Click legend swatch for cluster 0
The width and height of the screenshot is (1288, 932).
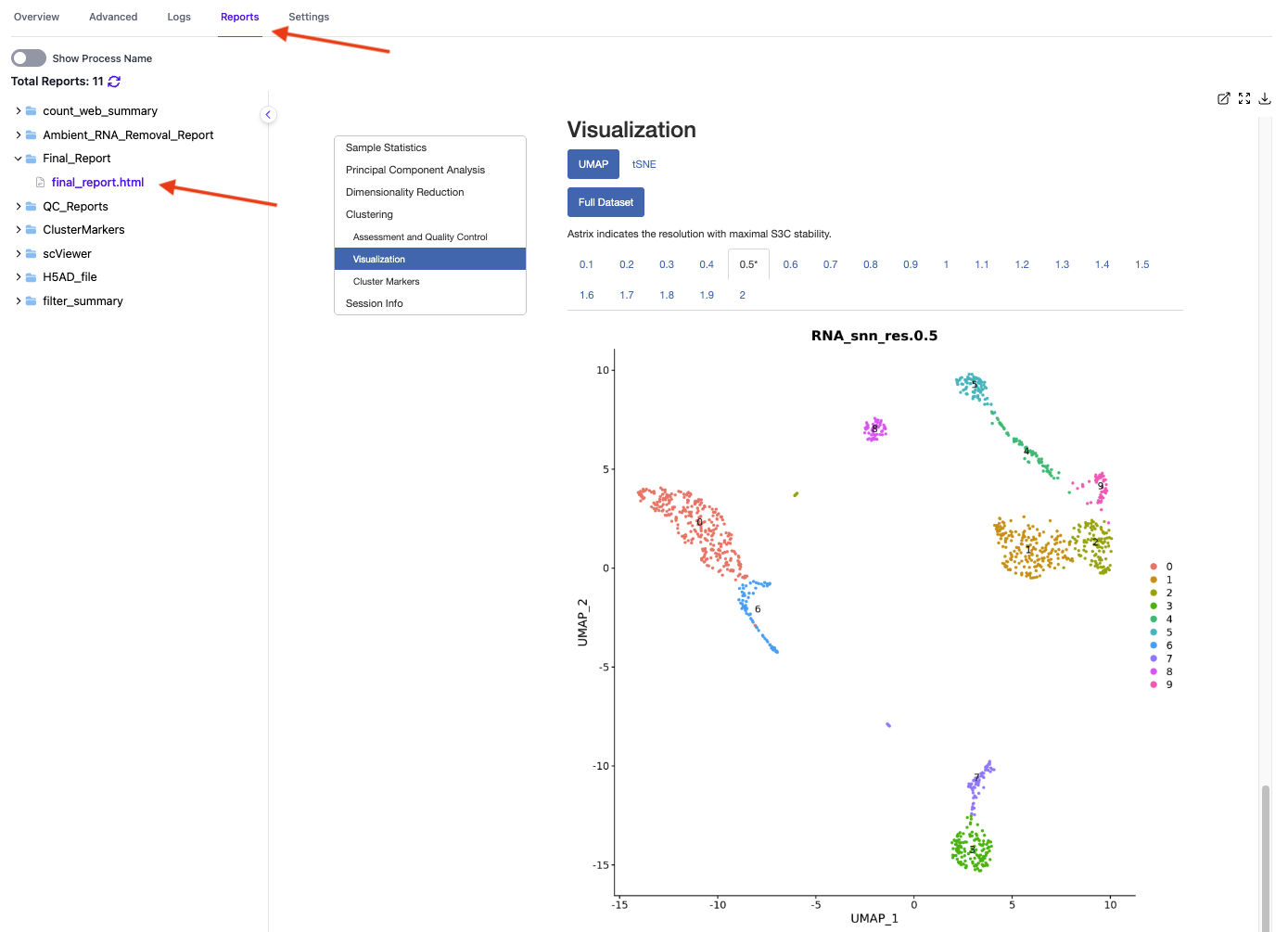coord(1154,567)
